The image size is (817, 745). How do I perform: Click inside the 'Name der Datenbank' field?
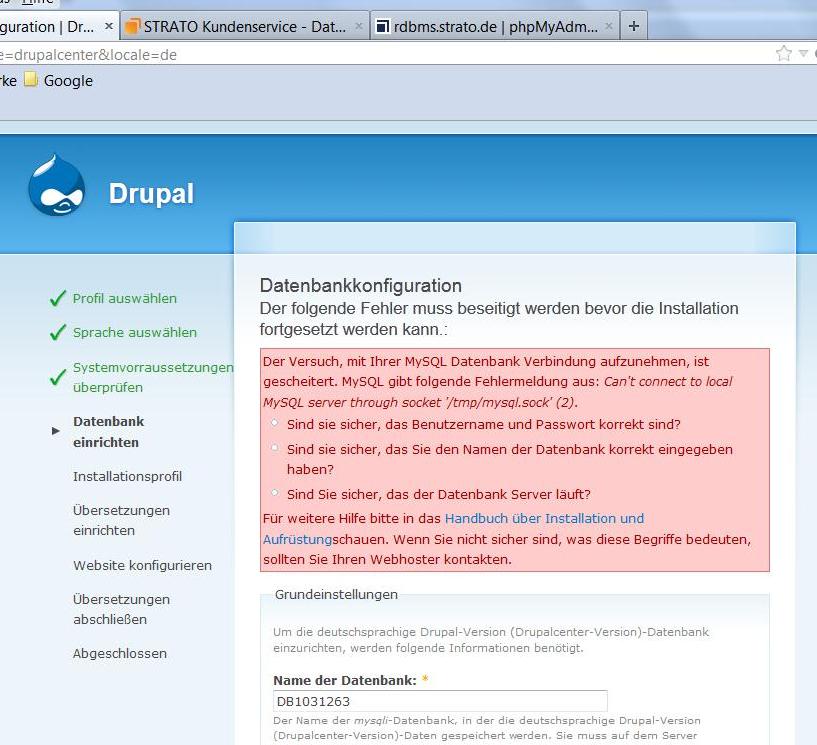(440, 701)
